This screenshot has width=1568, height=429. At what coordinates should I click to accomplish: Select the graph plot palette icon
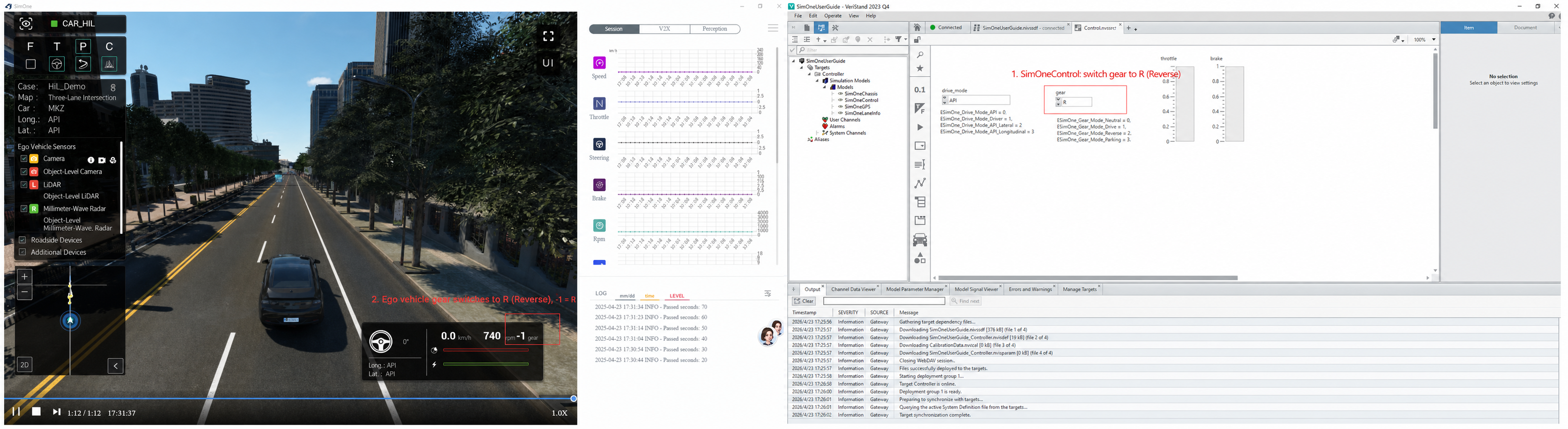click(920, 184)
